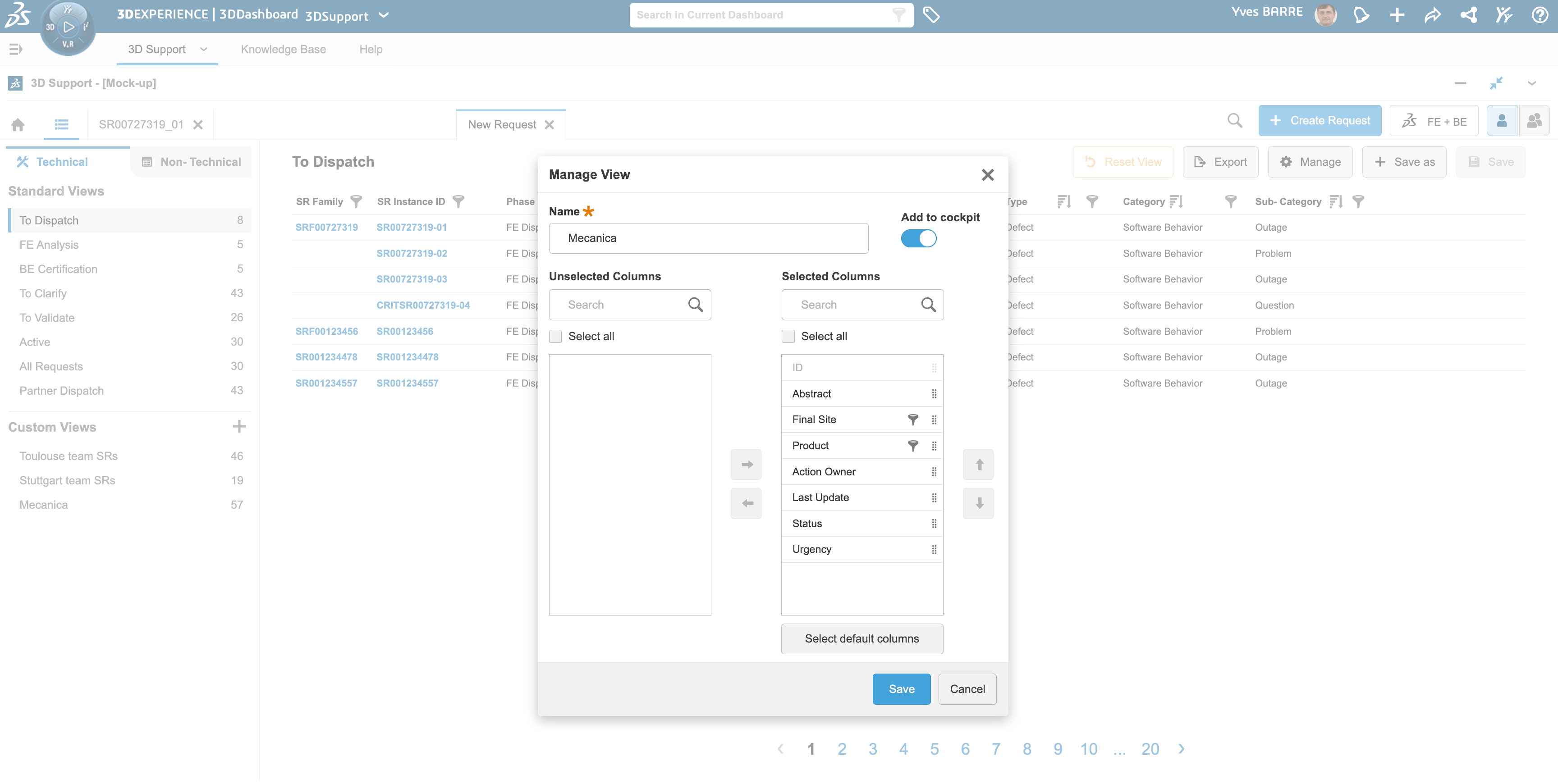Toggle the Add to cockpit switch
This screenshot has height=784, width=1558.
pos(918,238)
